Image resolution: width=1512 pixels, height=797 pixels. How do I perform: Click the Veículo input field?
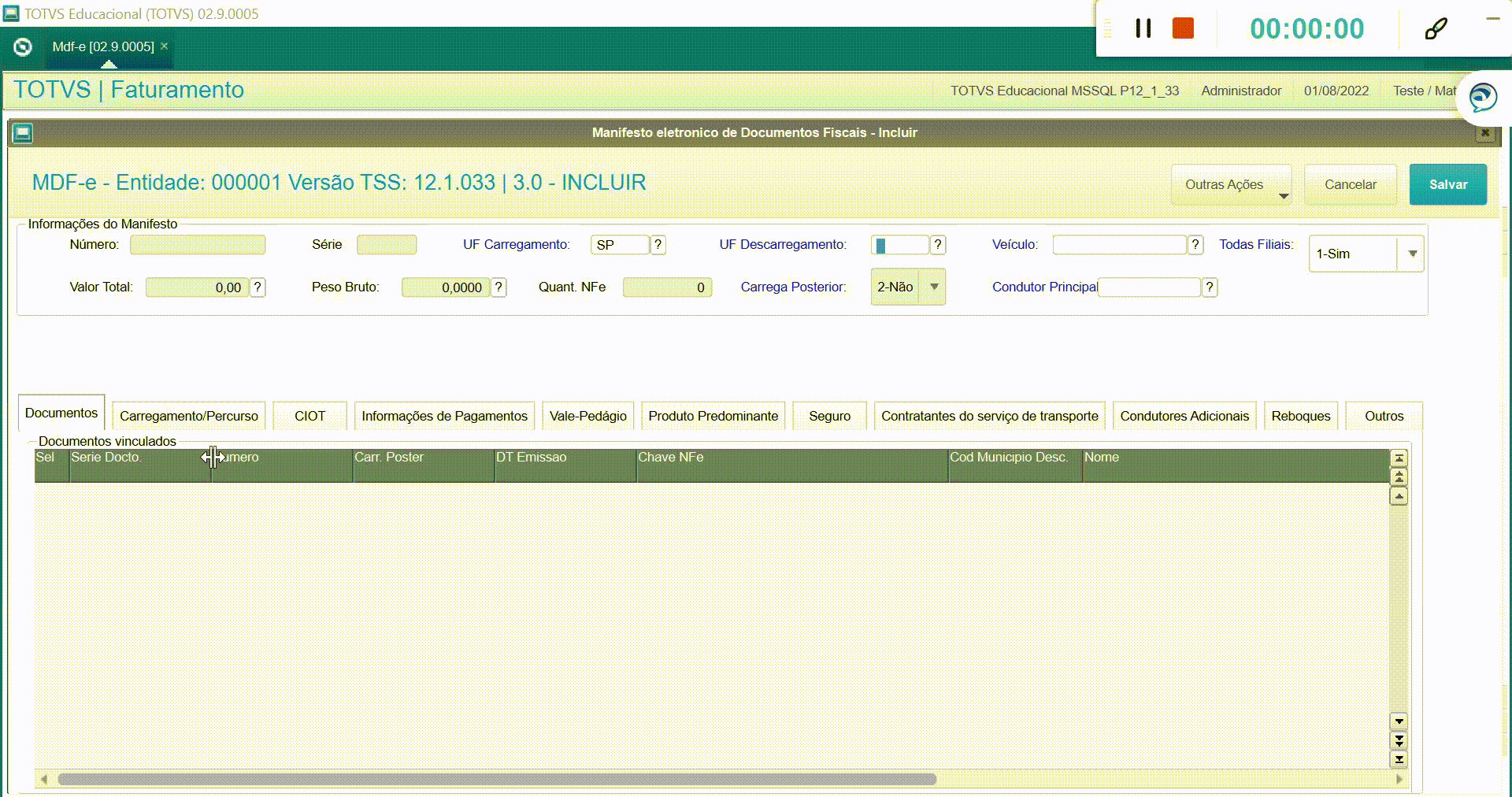(x=1120, y=245)
